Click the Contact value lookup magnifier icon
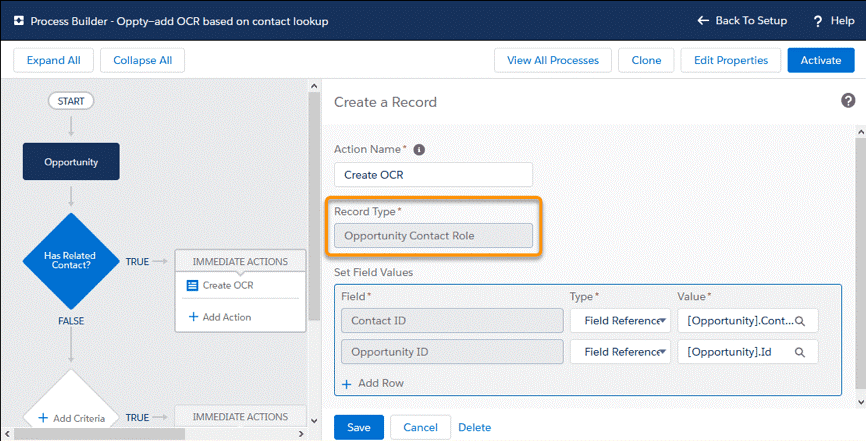Image resolution: width=866 pixels, height=441 pixels. coord(800,321)
